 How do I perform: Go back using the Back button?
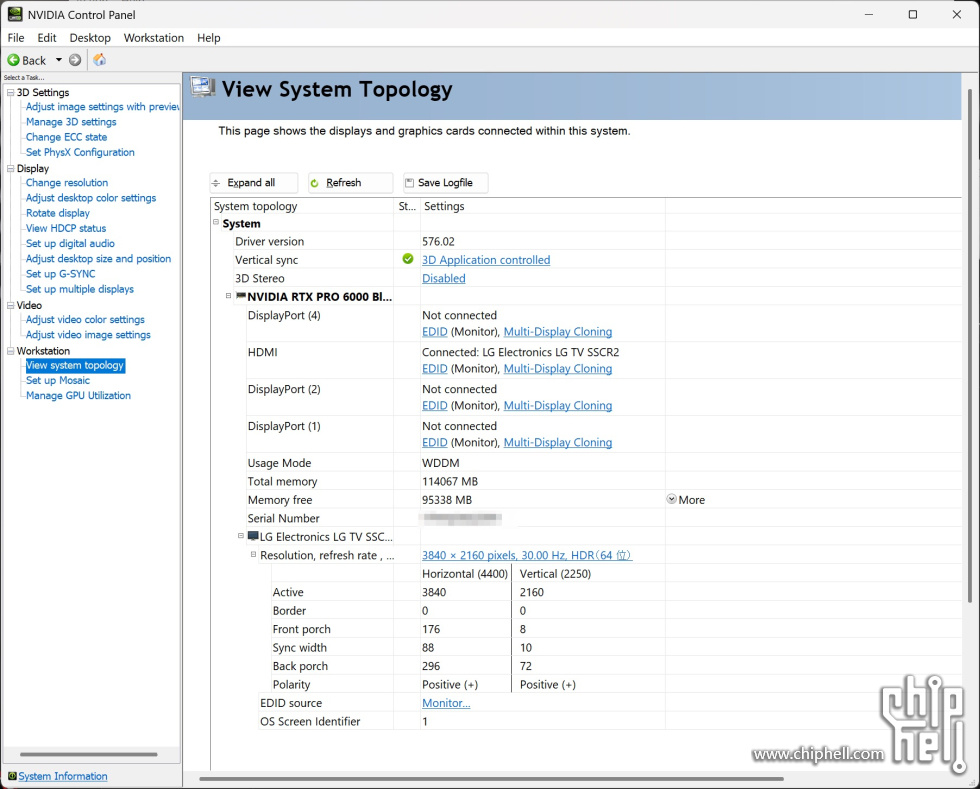point(27,60)
